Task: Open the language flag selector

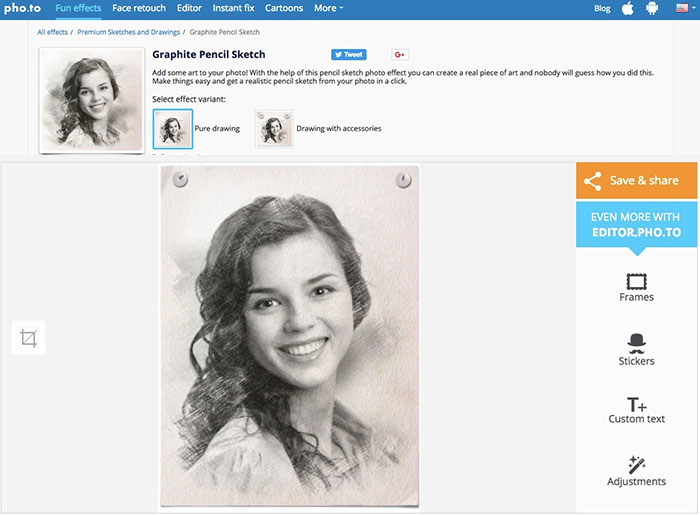Action: (x=685, y=8)
